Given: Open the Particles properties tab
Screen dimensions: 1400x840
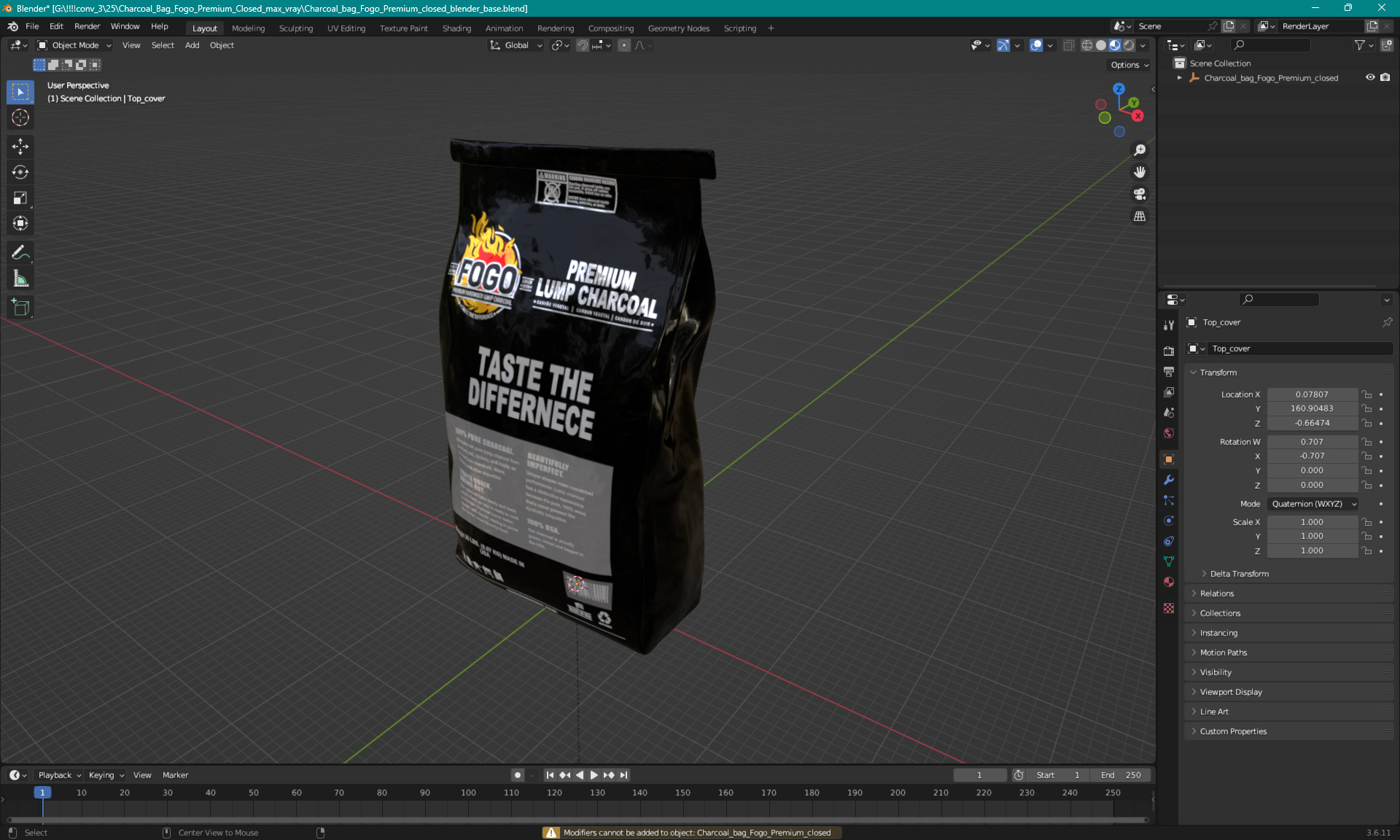Looking at the screenshot, I should point(1169,500).
